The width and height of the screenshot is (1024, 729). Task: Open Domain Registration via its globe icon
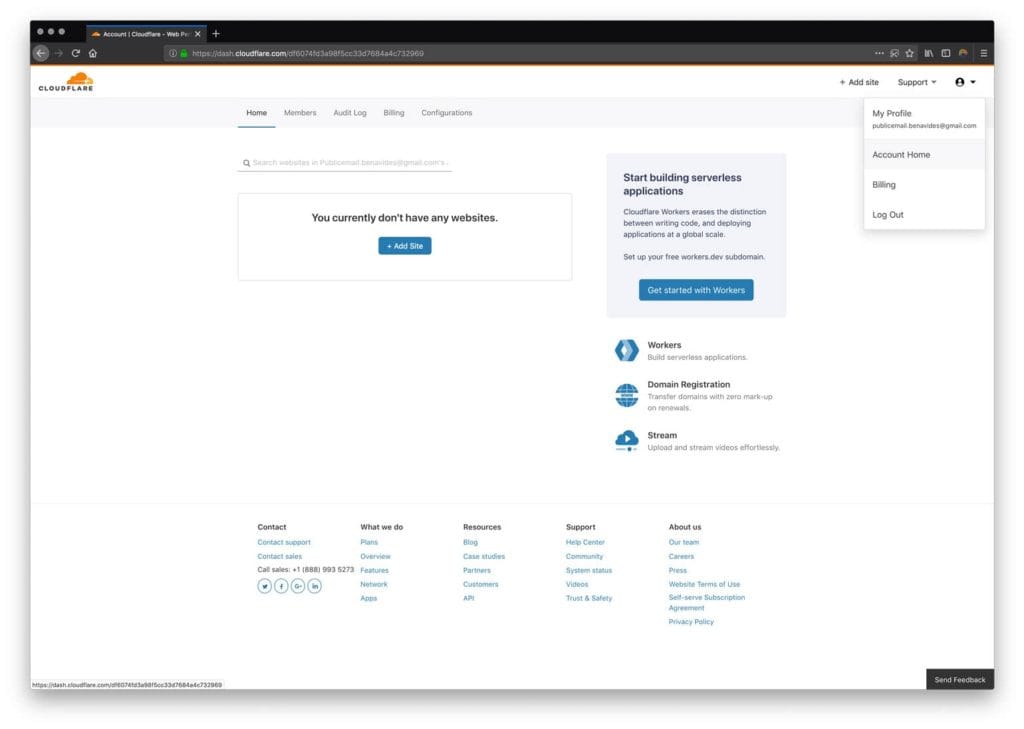tap(626, 394)
